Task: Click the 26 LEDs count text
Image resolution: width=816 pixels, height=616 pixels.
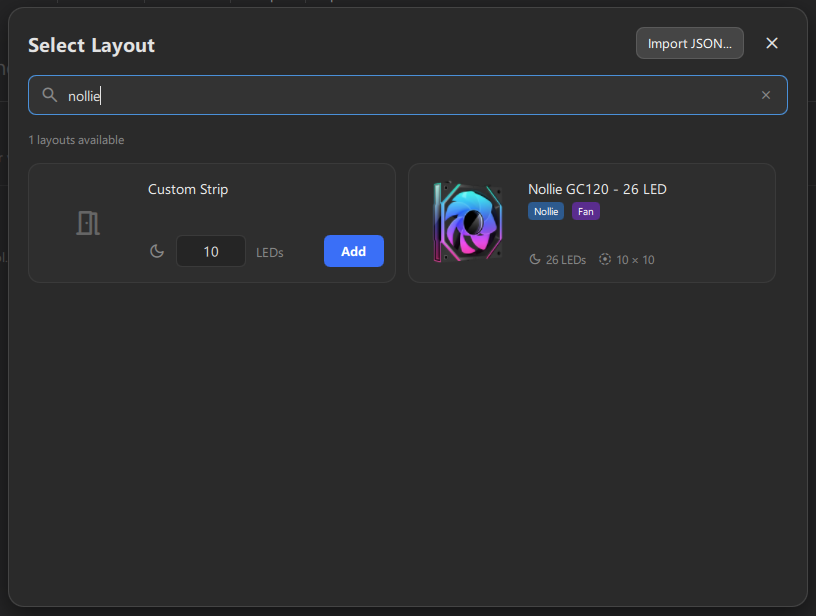Action: click(x=566, y=260)
